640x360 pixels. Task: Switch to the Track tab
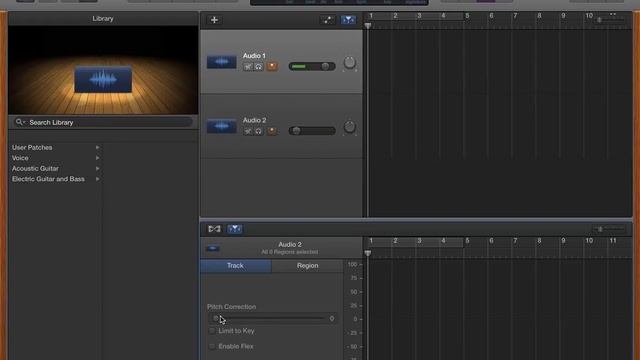point(236,266)
